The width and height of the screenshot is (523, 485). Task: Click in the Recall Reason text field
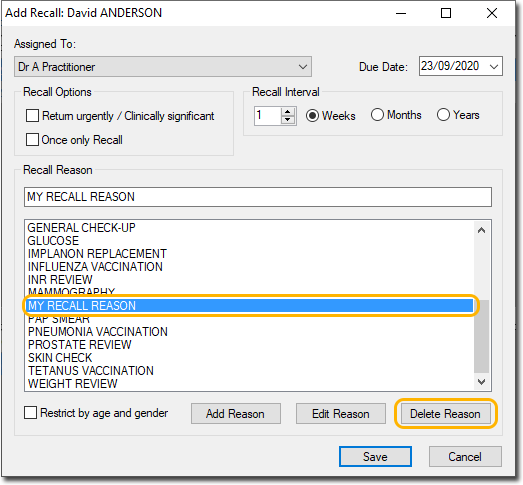click(x=257, y=197)
